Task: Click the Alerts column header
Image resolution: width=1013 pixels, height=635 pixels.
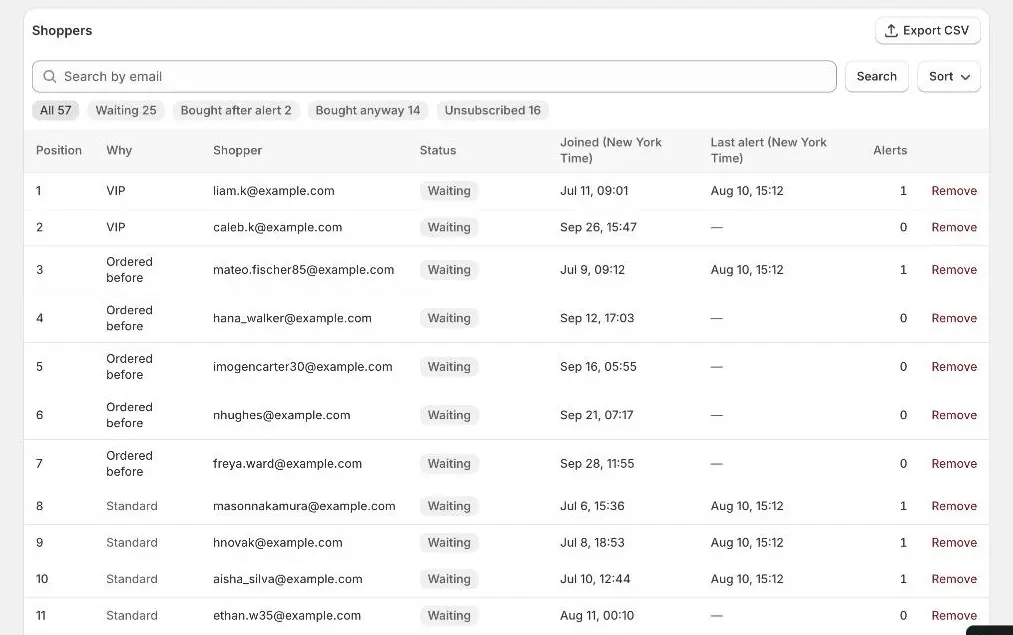Action: point(890,150)
